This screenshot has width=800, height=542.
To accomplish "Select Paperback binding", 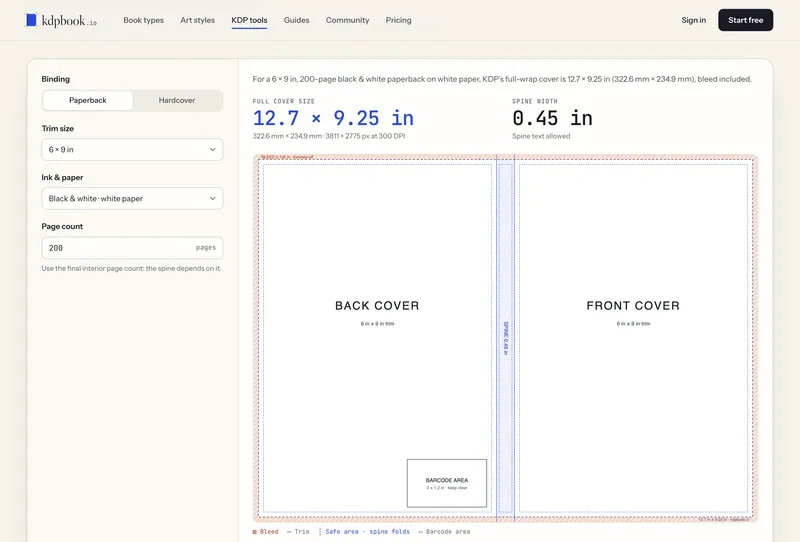I will [x=88, y=101].
